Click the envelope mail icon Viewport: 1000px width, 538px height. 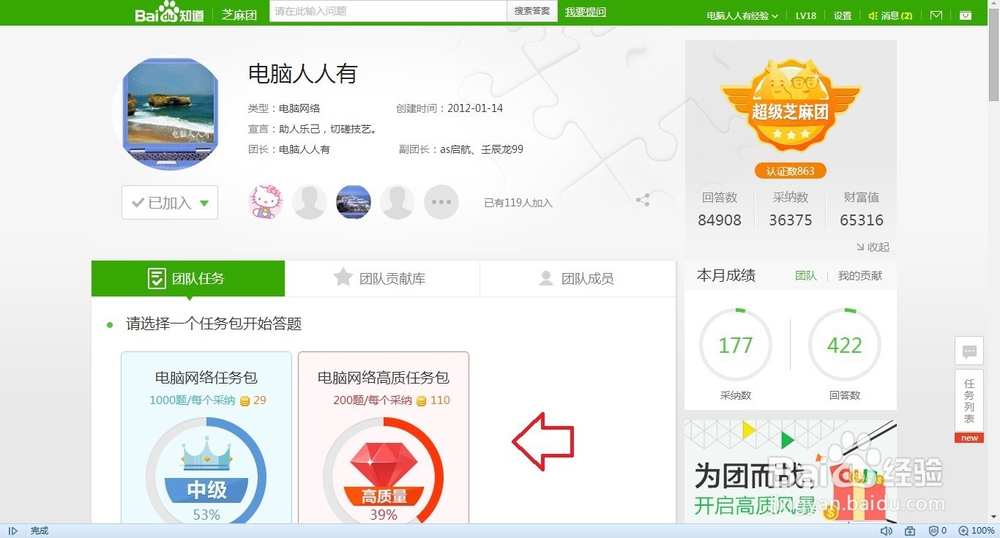click(x=936, y=15)
